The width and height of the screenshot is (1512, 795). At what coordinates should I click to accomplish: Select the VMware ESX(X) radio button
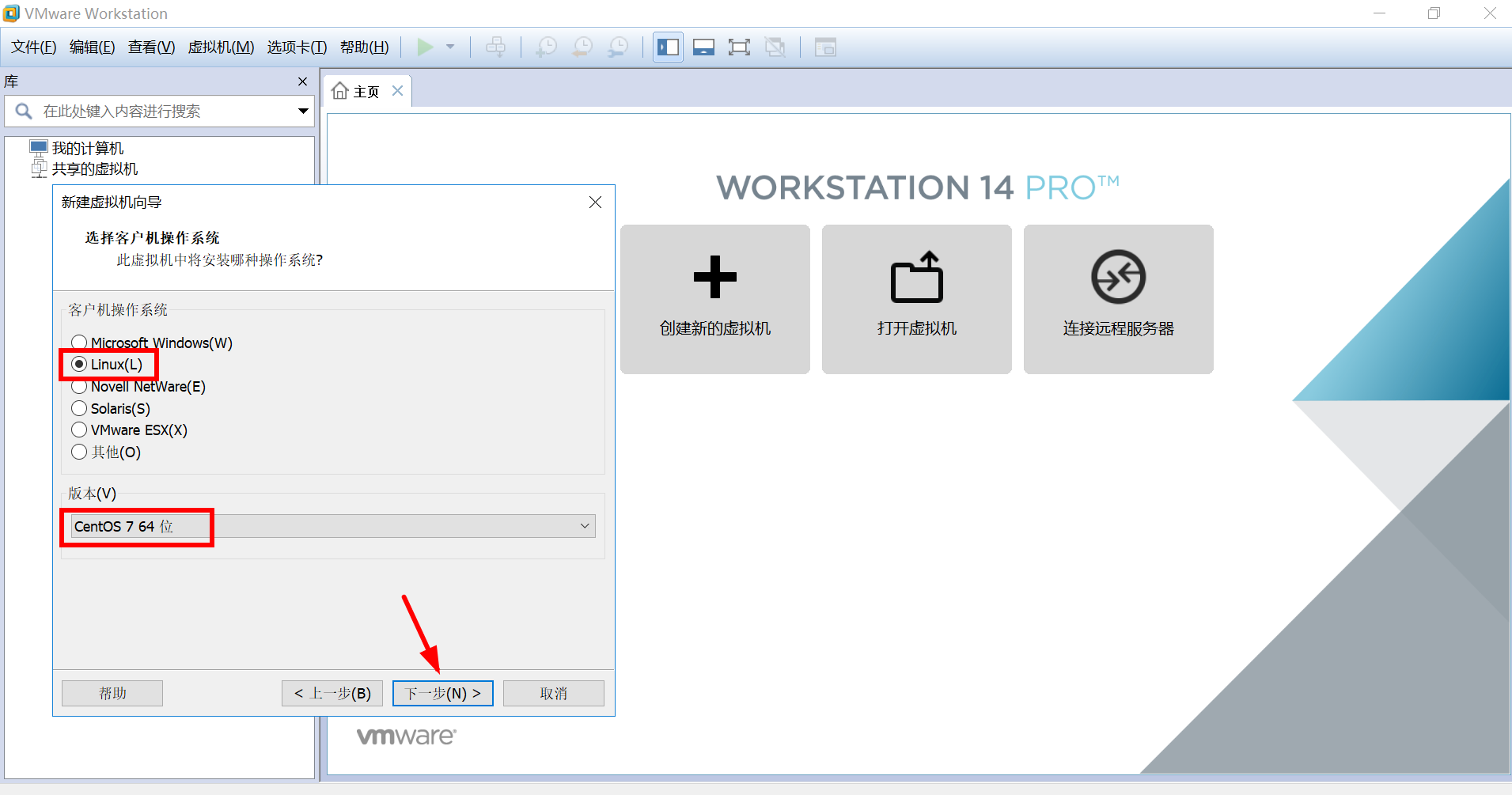click(x=79, y=430)
